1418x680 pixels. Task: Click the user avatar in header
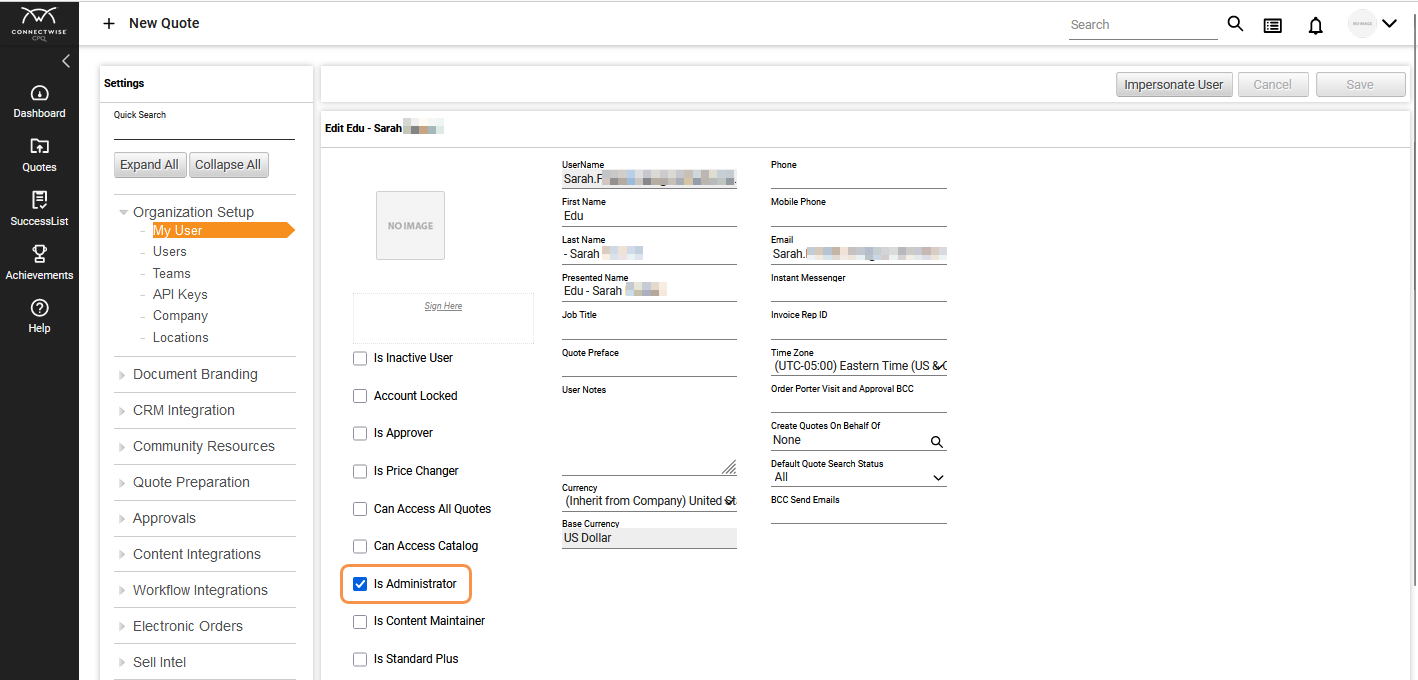coord(1362,24)
